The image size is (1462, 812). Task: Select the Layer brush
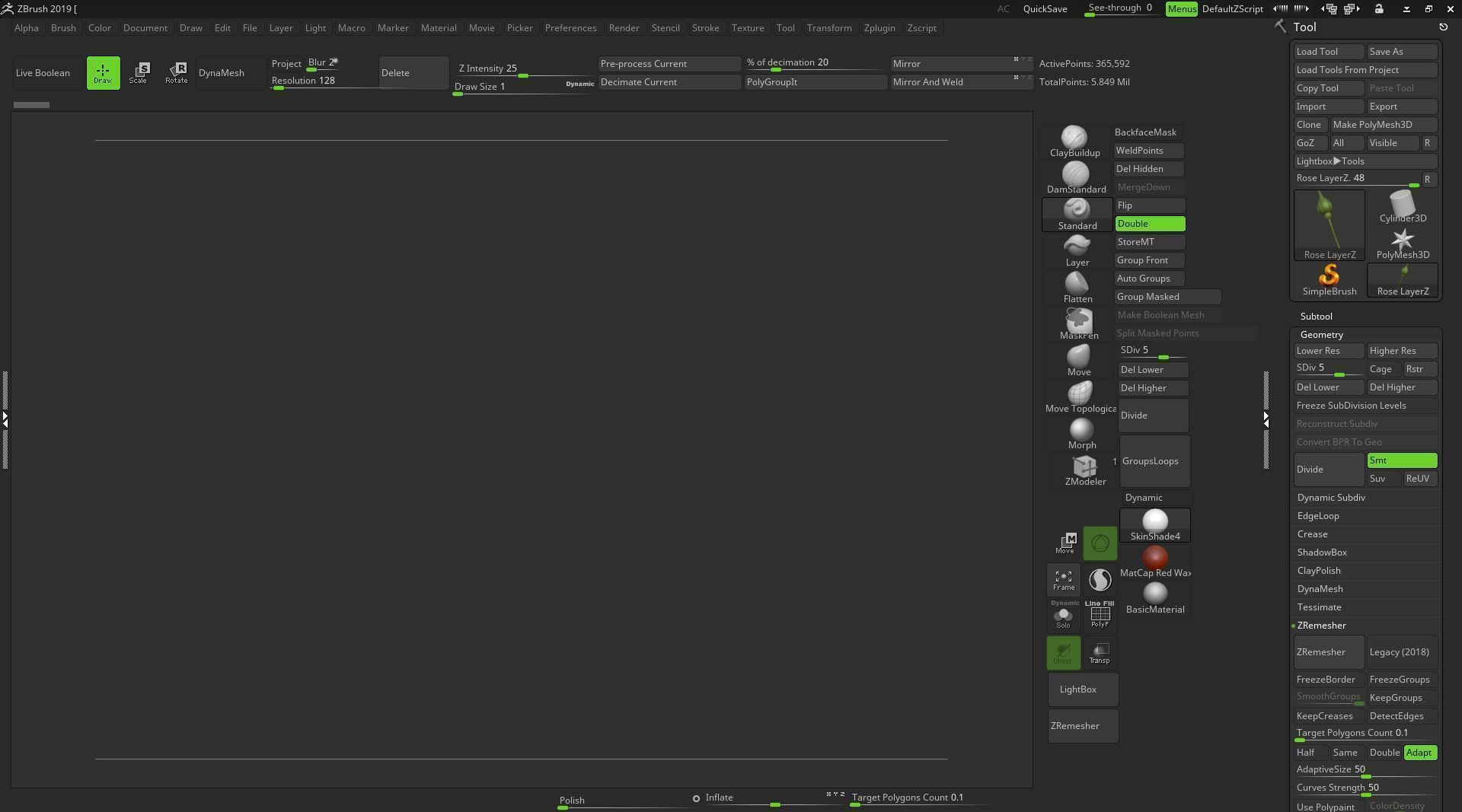pos(1077,252)
